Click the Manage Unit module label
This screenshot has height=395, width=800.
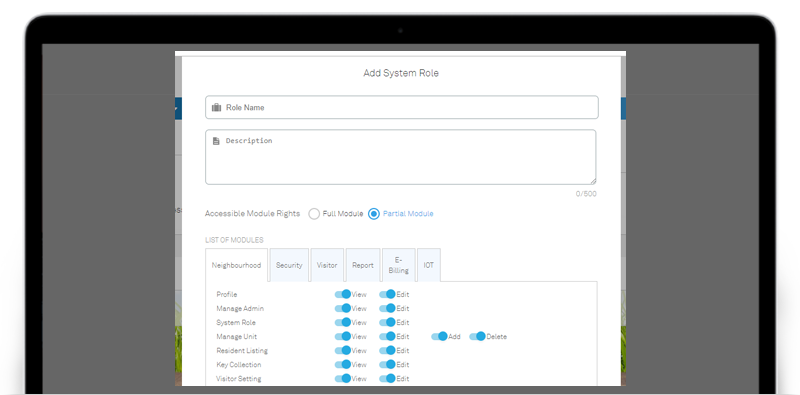[x=236, y=336]
